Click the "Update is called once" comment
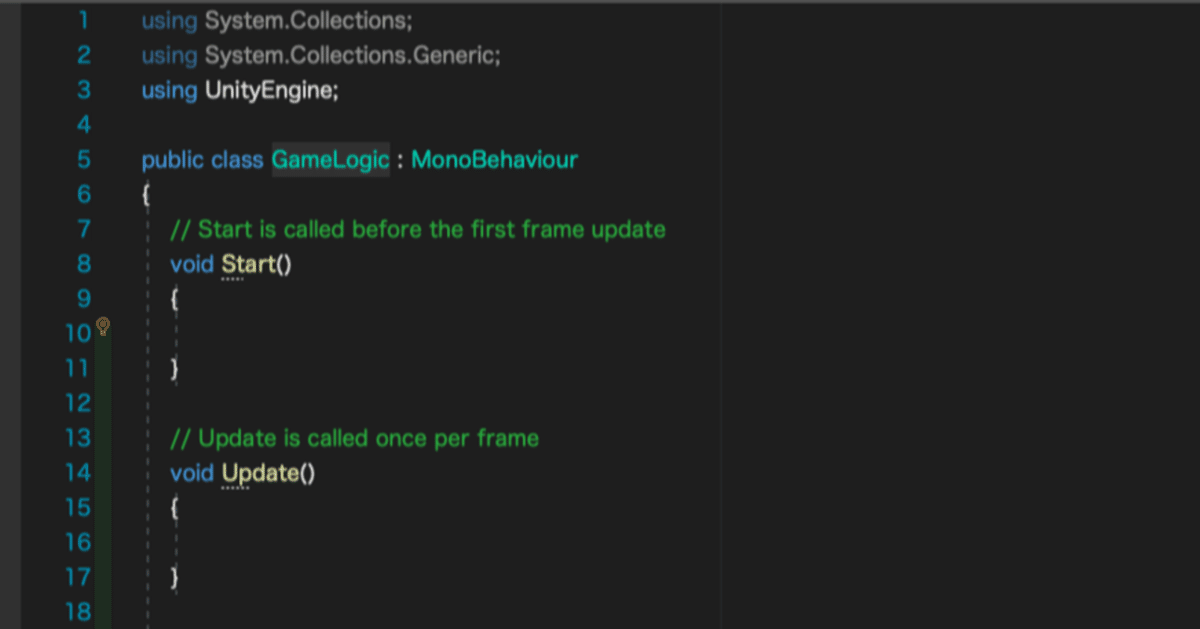1200x629 pixels. 355,438
